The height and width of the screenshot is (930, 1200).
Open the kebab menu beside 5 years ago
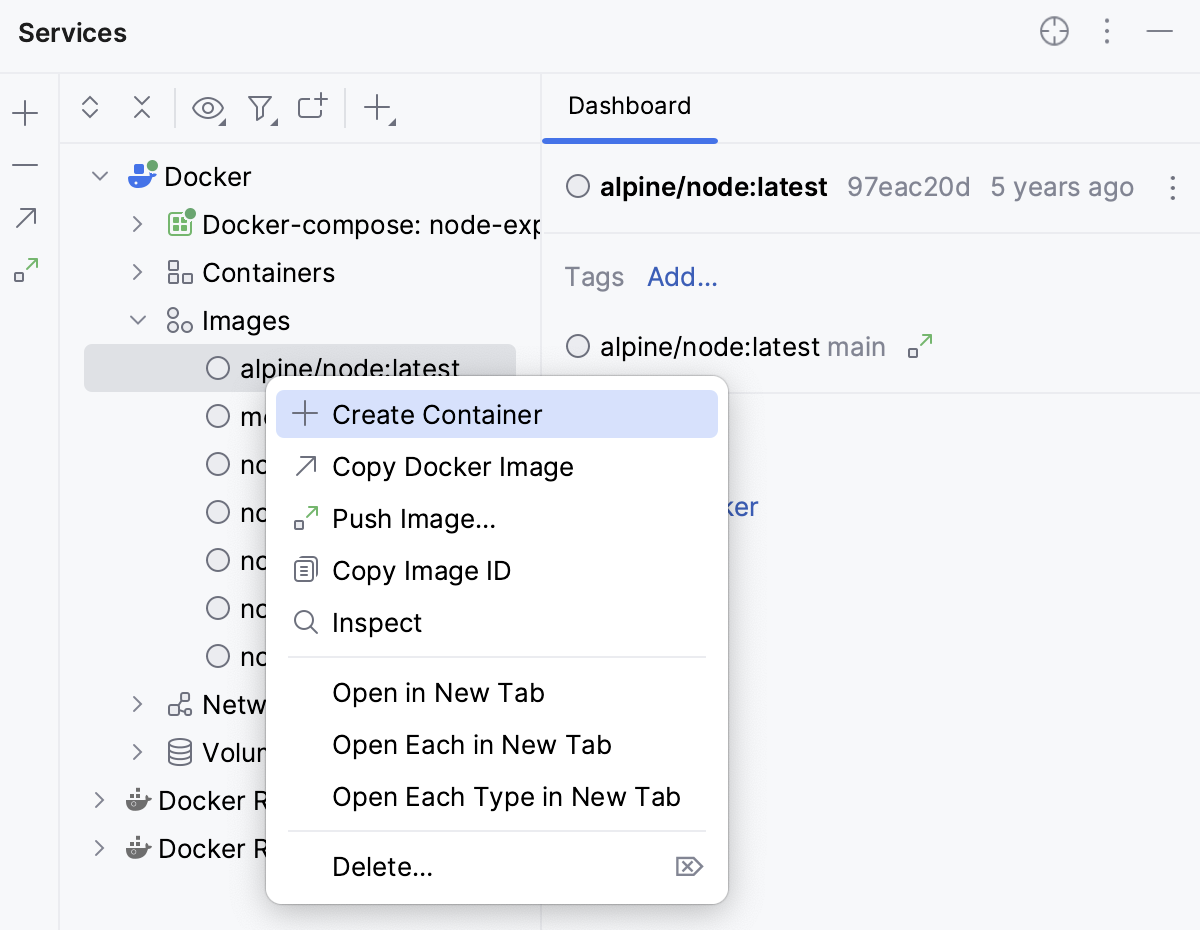click(1173, 187)
